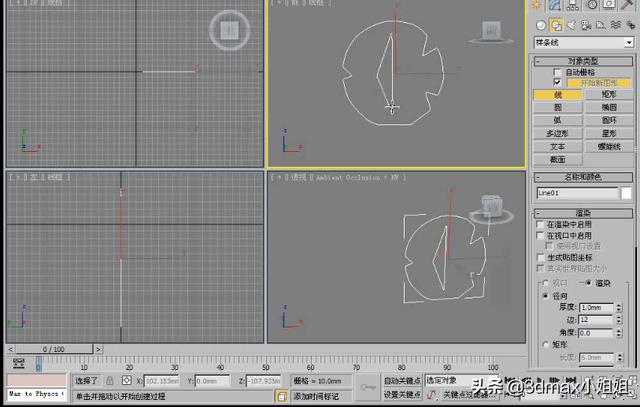Click the 椭圆 (Ellipse) shape button
Screen dimensions: 640x407
coord(609,107)
